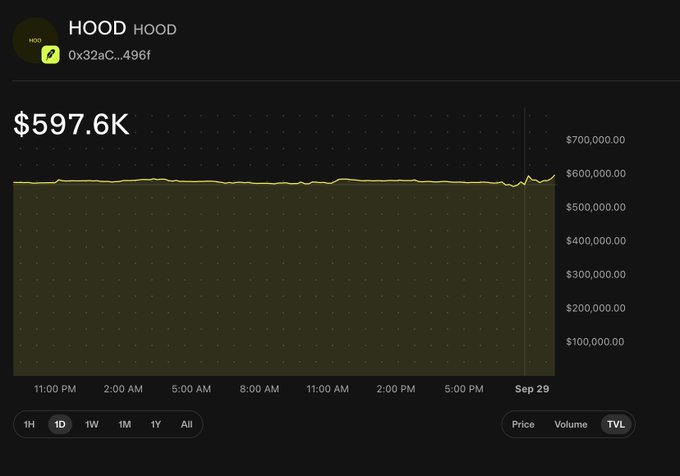
Task: Click the $700,000.00 axis label
Action: pos(595,140)
